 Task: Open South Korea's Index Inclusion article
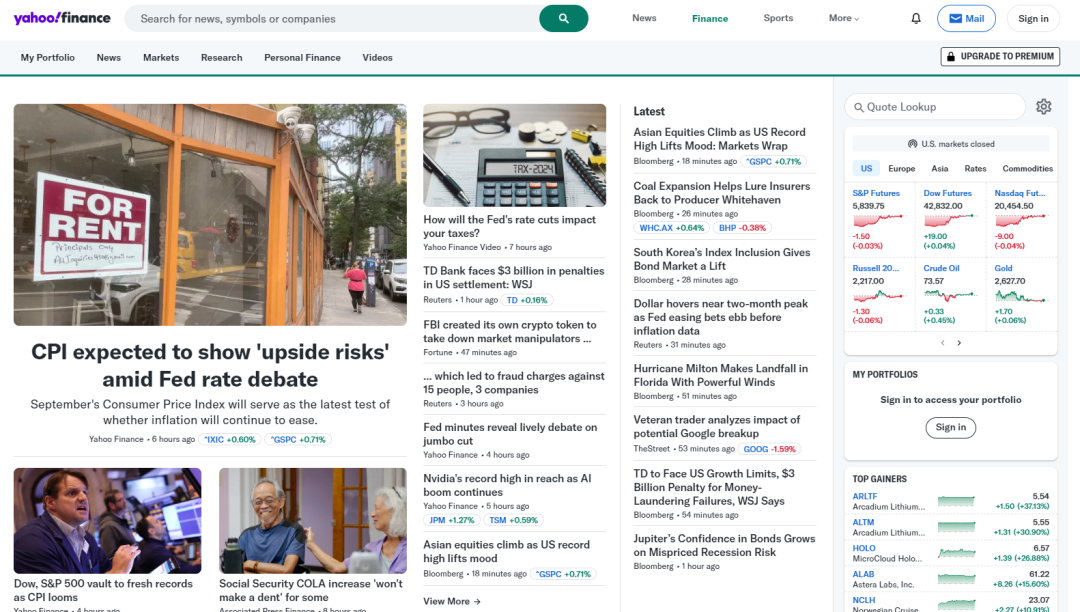[722, 259]
